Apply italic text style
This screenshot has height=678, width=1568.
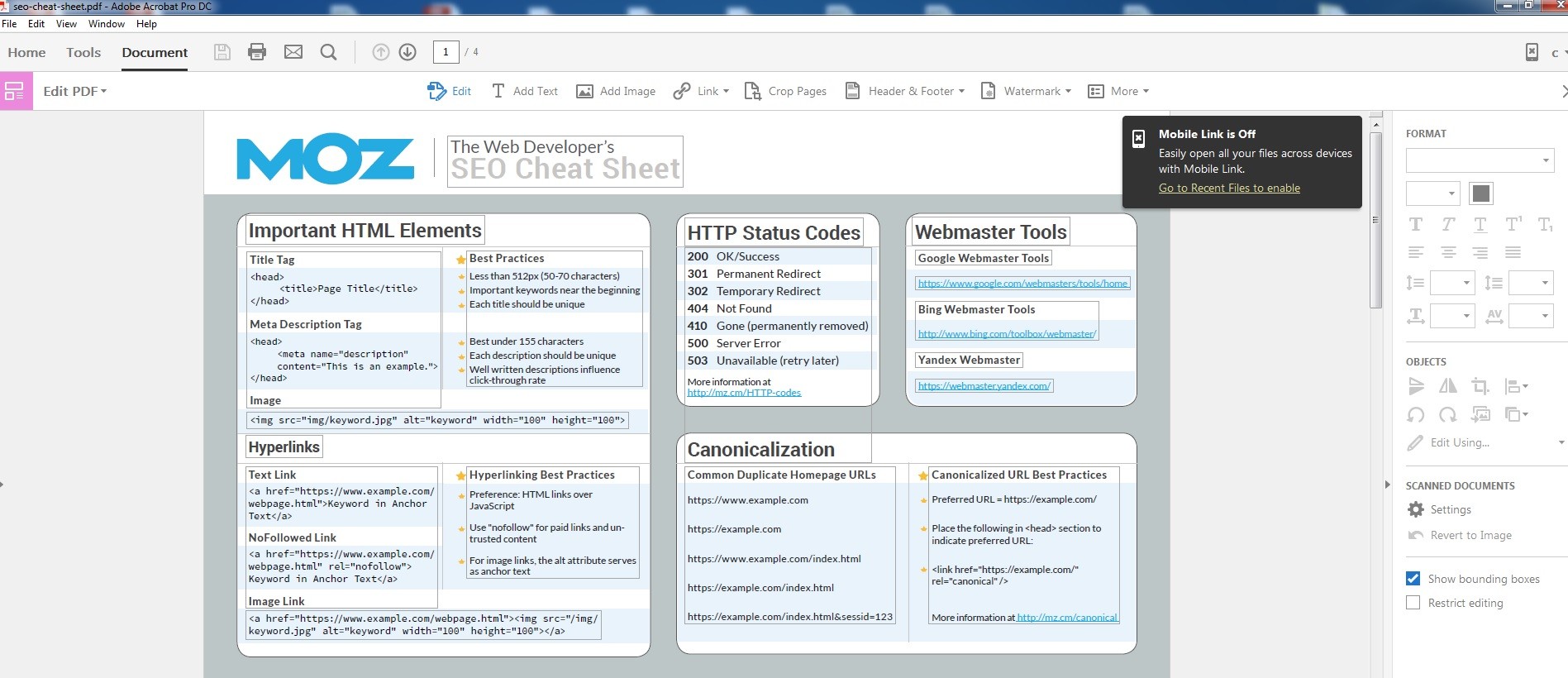point(1448,224)
